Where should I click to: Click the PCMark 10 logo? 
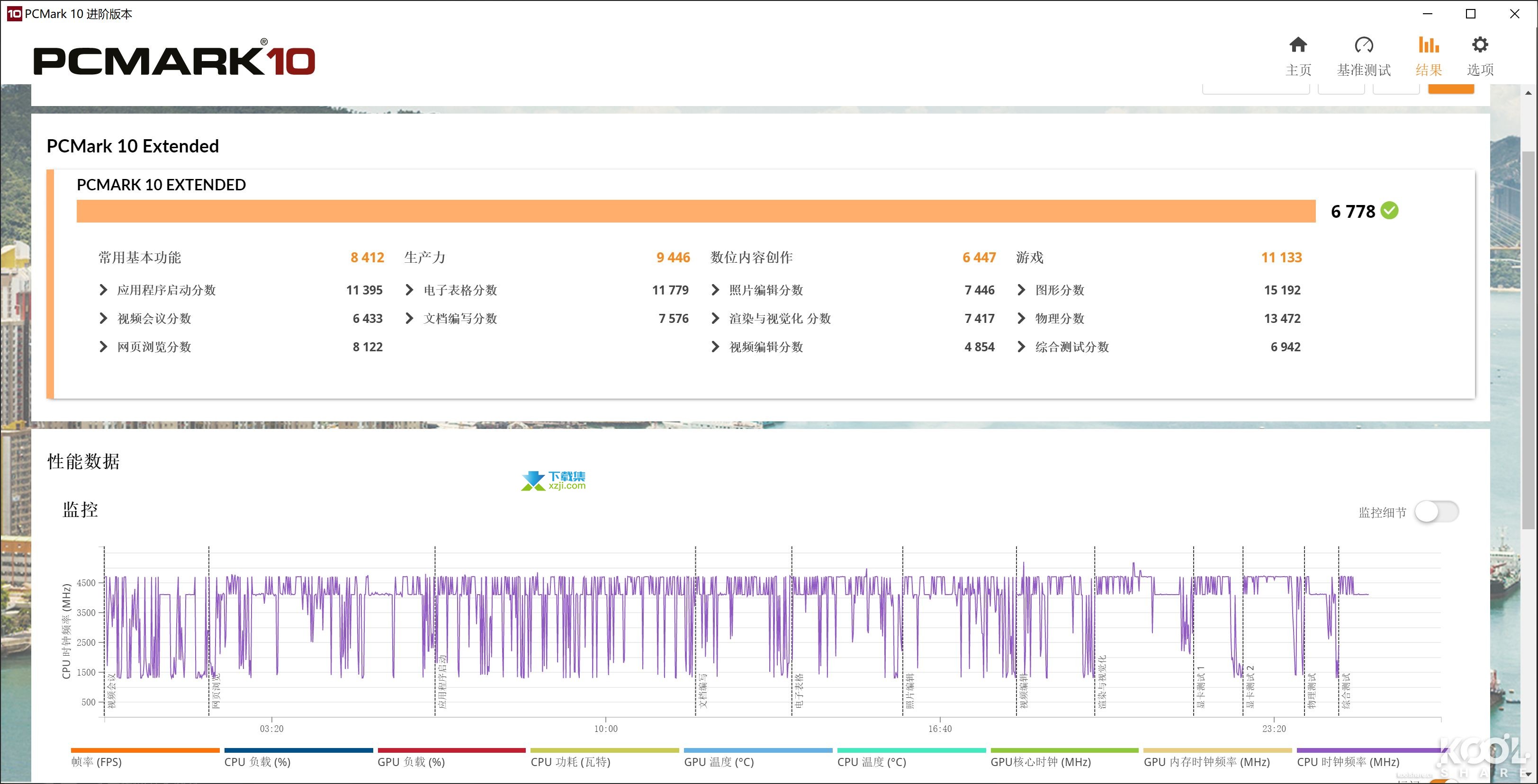coord(174,58)
